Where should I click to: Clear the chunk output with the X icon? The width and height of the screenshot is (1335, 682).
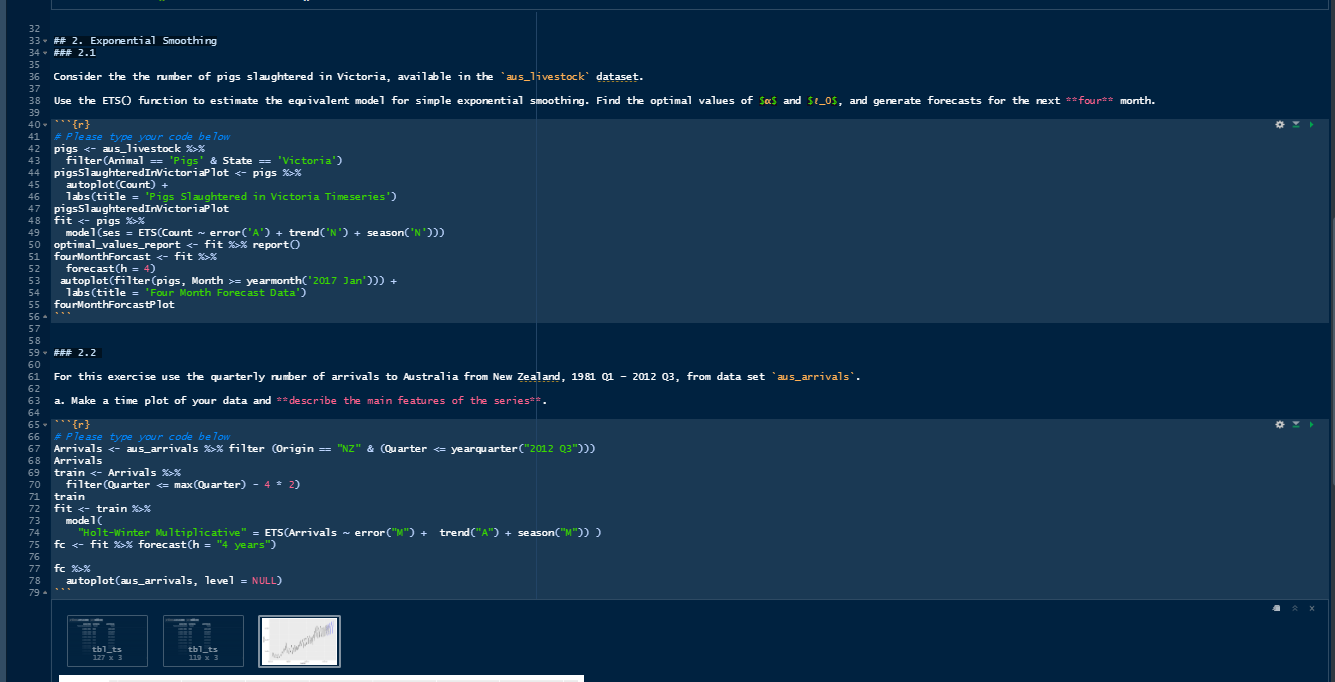[1311, 607]
